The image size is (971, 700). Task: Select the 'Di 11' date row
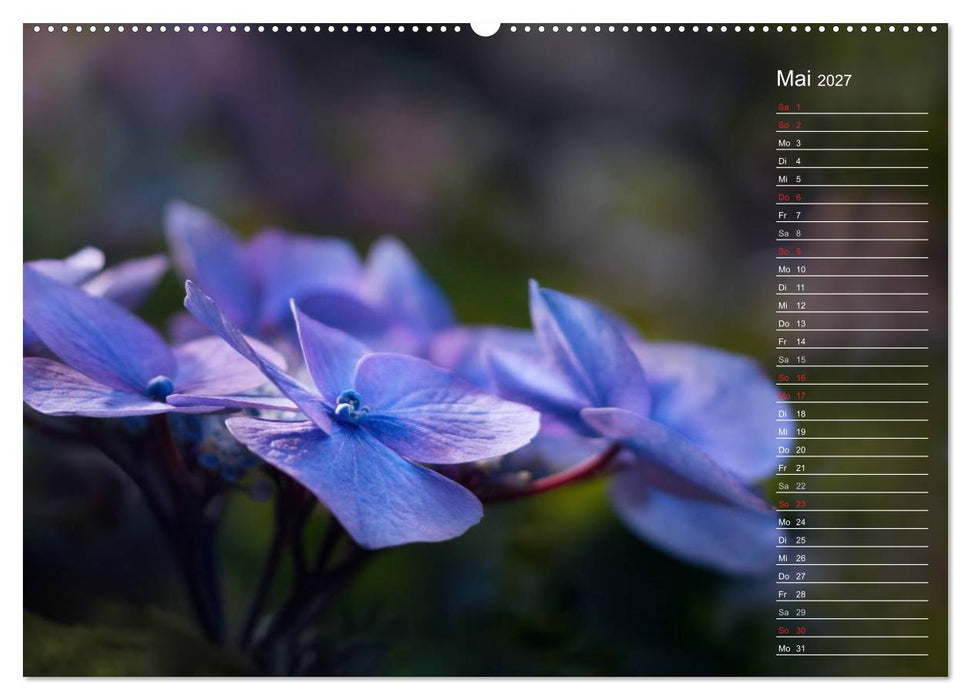coord(852,287)
